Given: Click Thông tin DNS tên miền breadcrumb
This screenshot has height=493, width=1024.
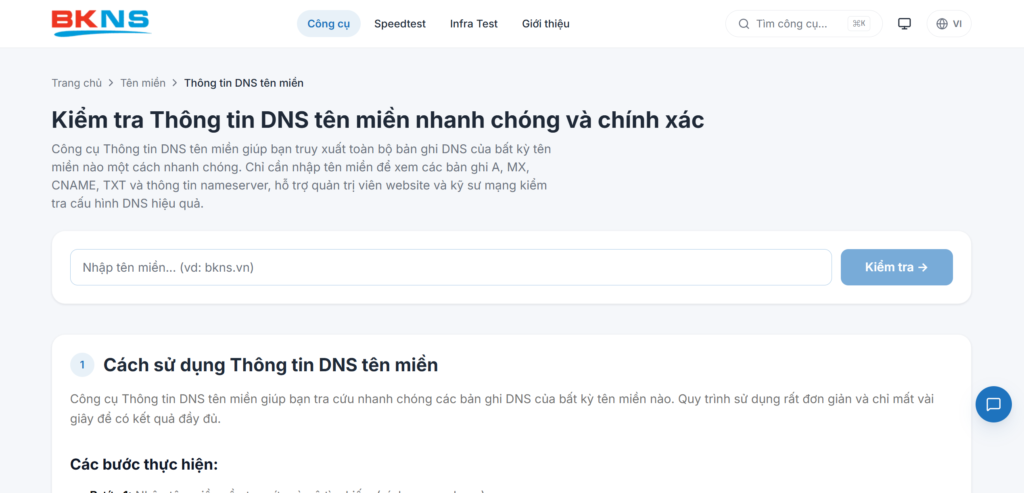Looking at the screenshot, I should pyautogui.click(x=244, y=83).
